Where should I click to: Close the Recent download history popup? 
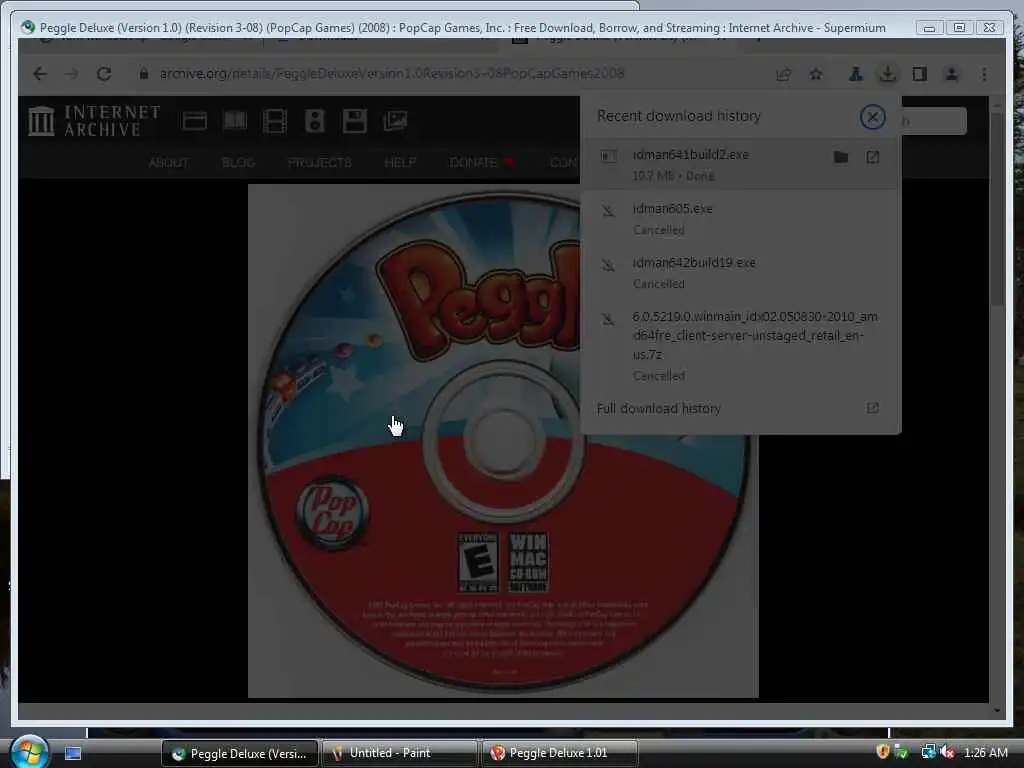pos(872,117)
